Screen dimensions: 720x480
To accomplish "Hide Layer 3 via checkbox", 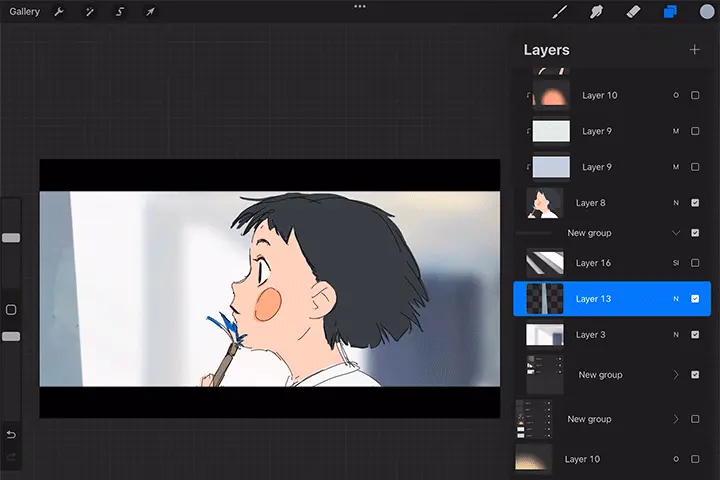I will point(695,334).
